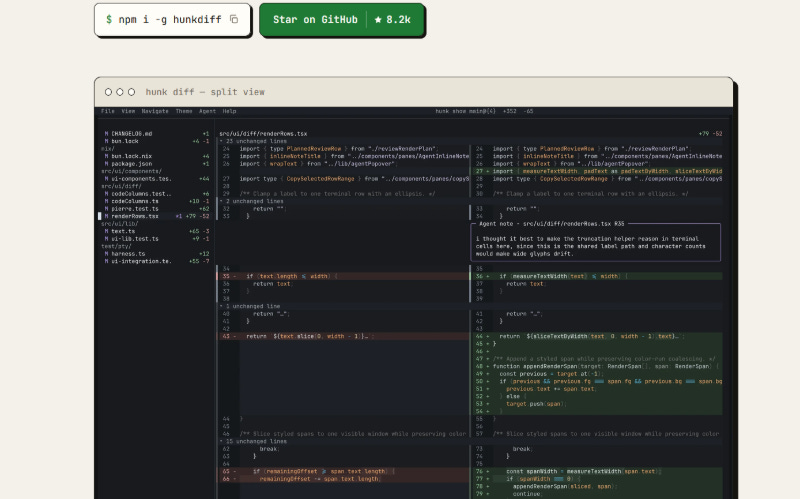Click removed line 43 return text.slice
Screen dimensions: 800x499
[x=343, y=336]
